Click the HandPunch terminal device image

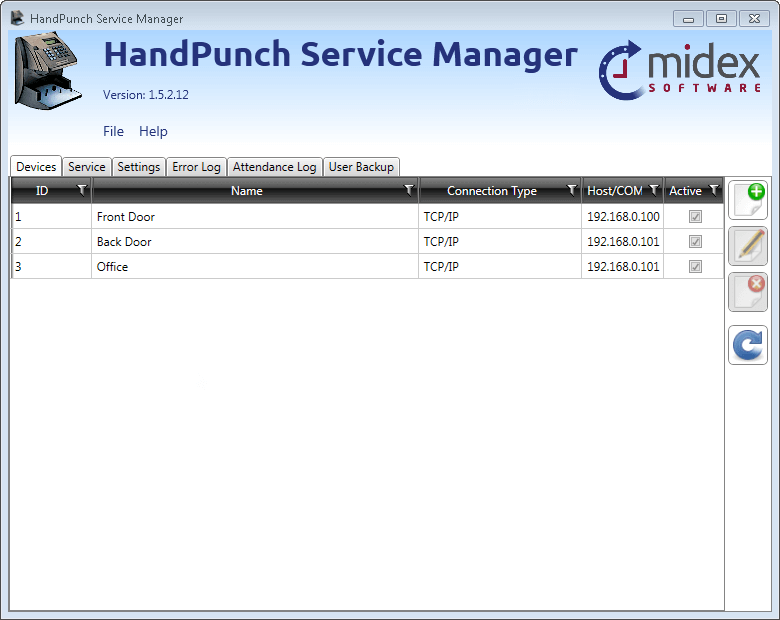tap(48, 69)
